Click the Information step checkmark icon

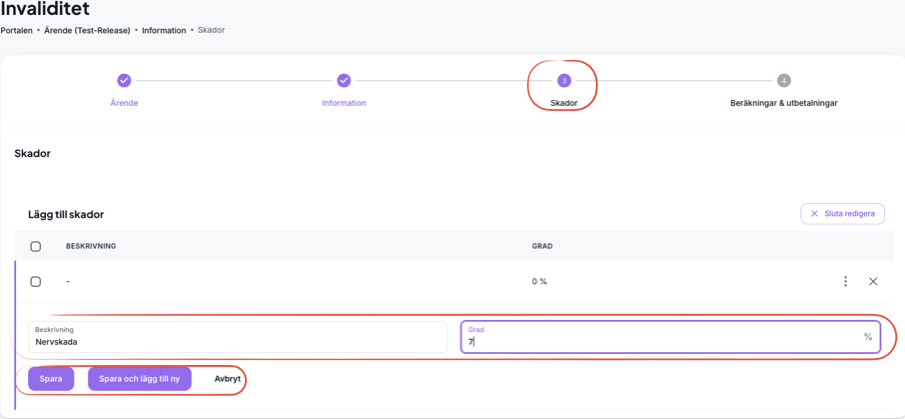click(344, 80)
